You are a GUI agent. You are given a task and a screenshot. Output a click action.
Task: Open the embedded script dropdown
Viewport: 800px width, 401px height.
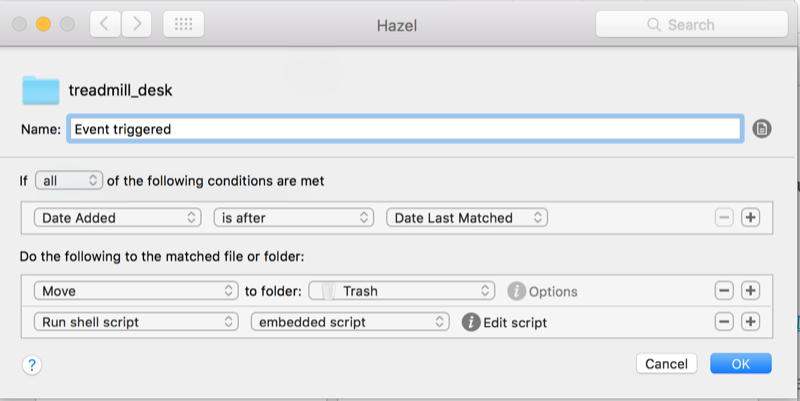[x=350, y=323]
